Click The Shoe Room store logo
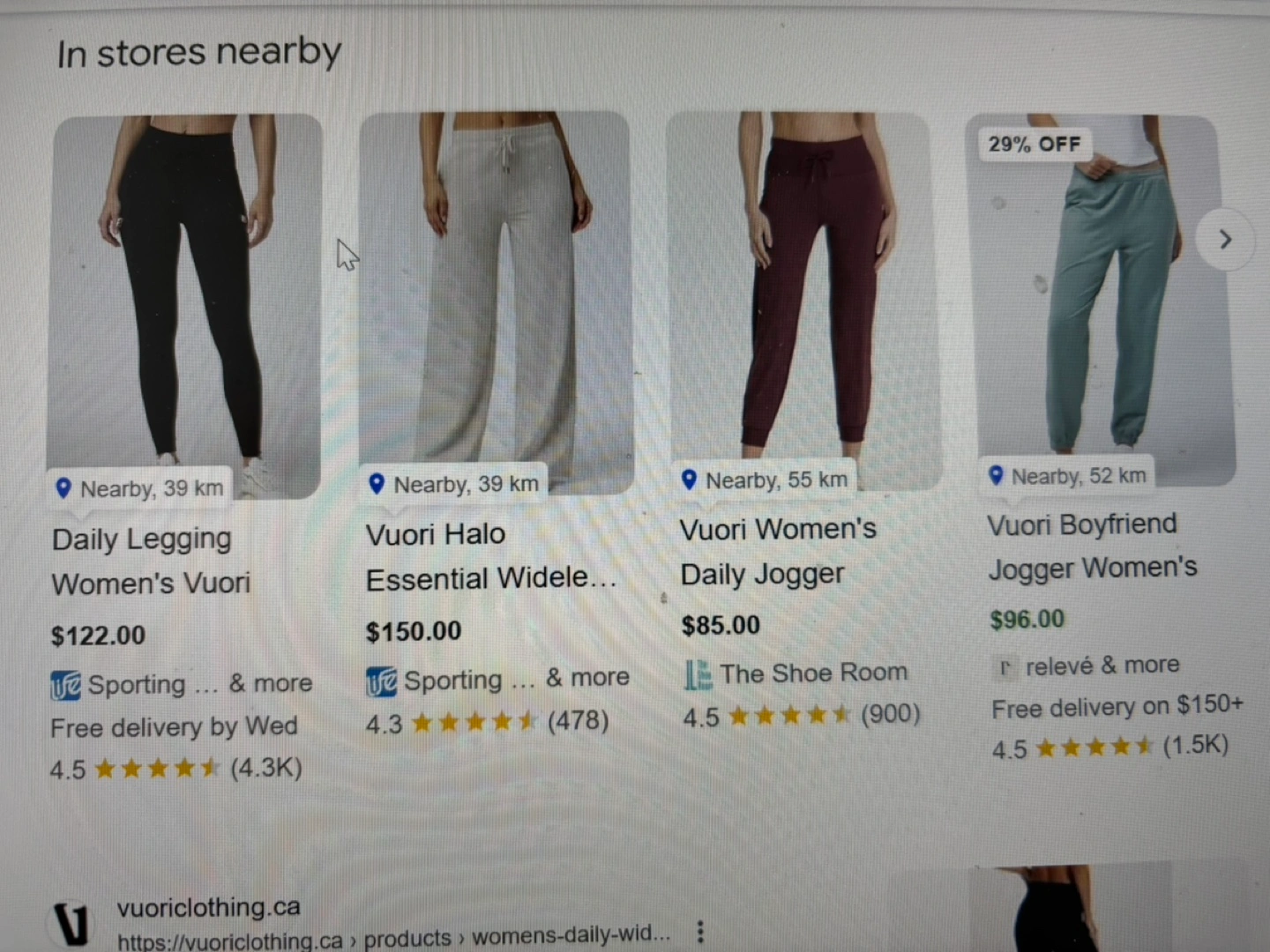 click(698, 675)
